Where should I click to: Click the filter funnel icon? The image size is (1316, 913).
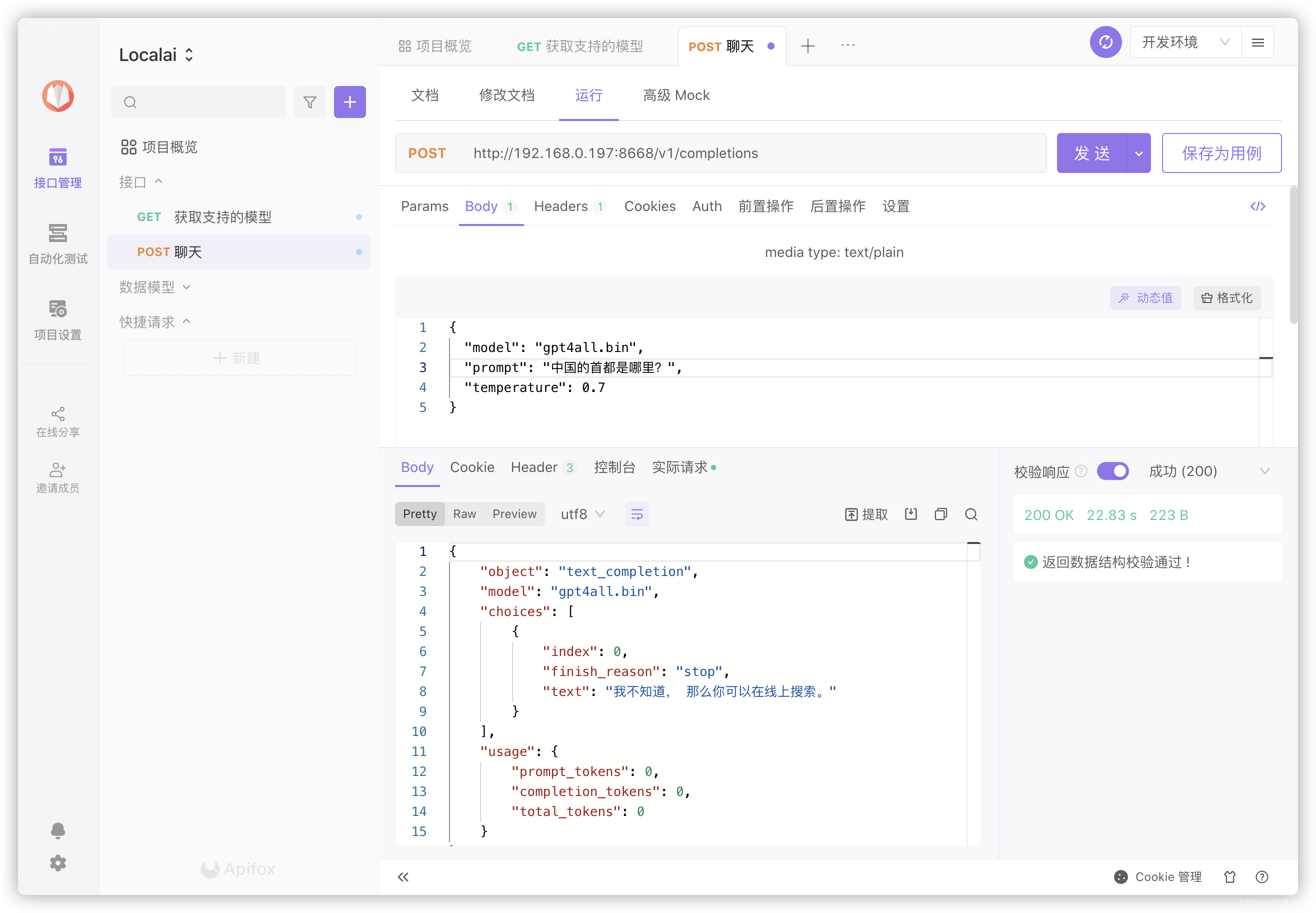tap(309, 102)
